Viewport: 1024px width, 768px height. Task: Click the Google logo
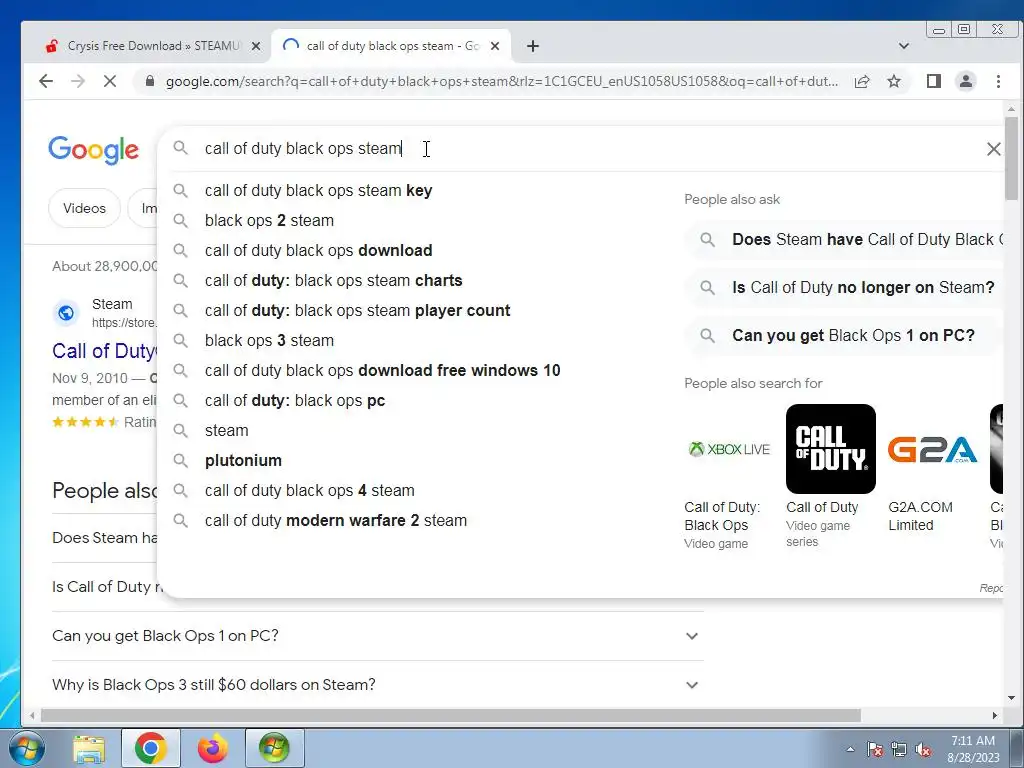tap(93, 150)
